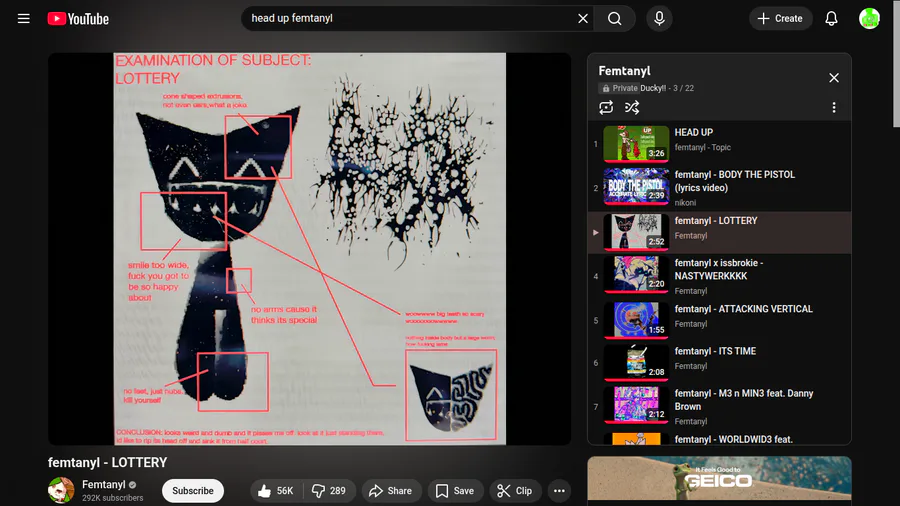Save the video to a playlist

click(455, 491)
